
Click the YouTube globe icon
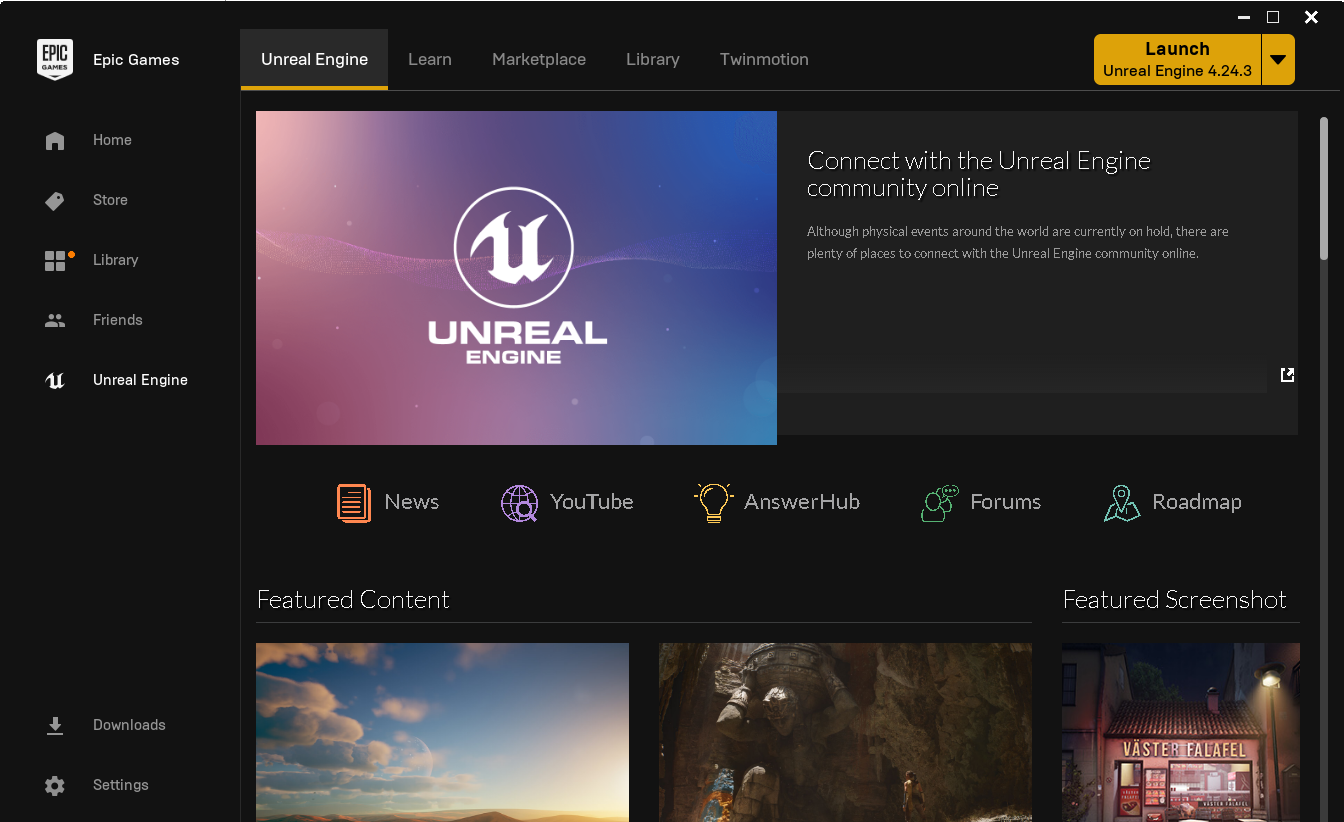(x=520, y=503)
